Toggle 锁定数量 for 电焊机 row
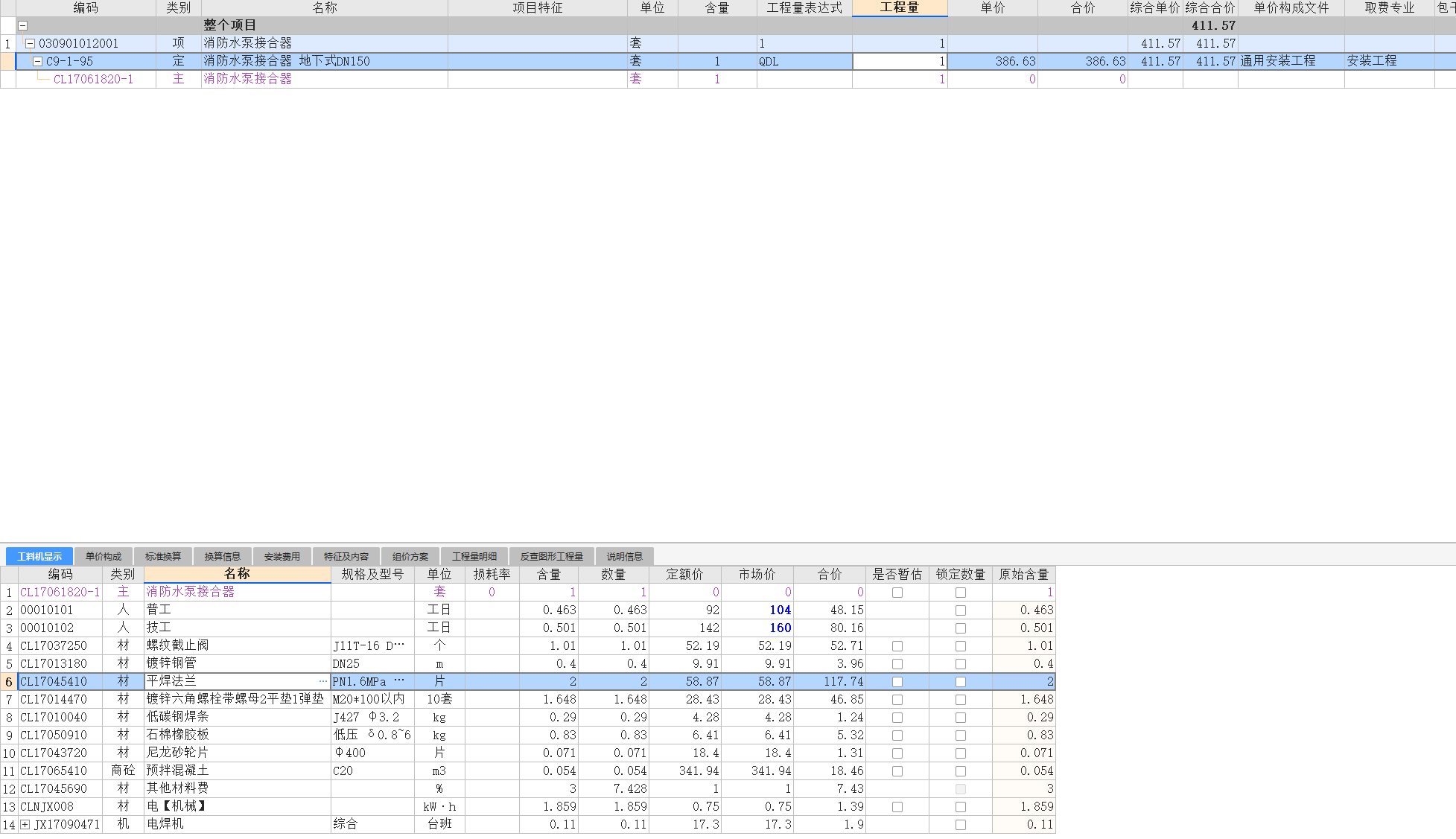This screenshot has height=839, width=1456. 961,825
